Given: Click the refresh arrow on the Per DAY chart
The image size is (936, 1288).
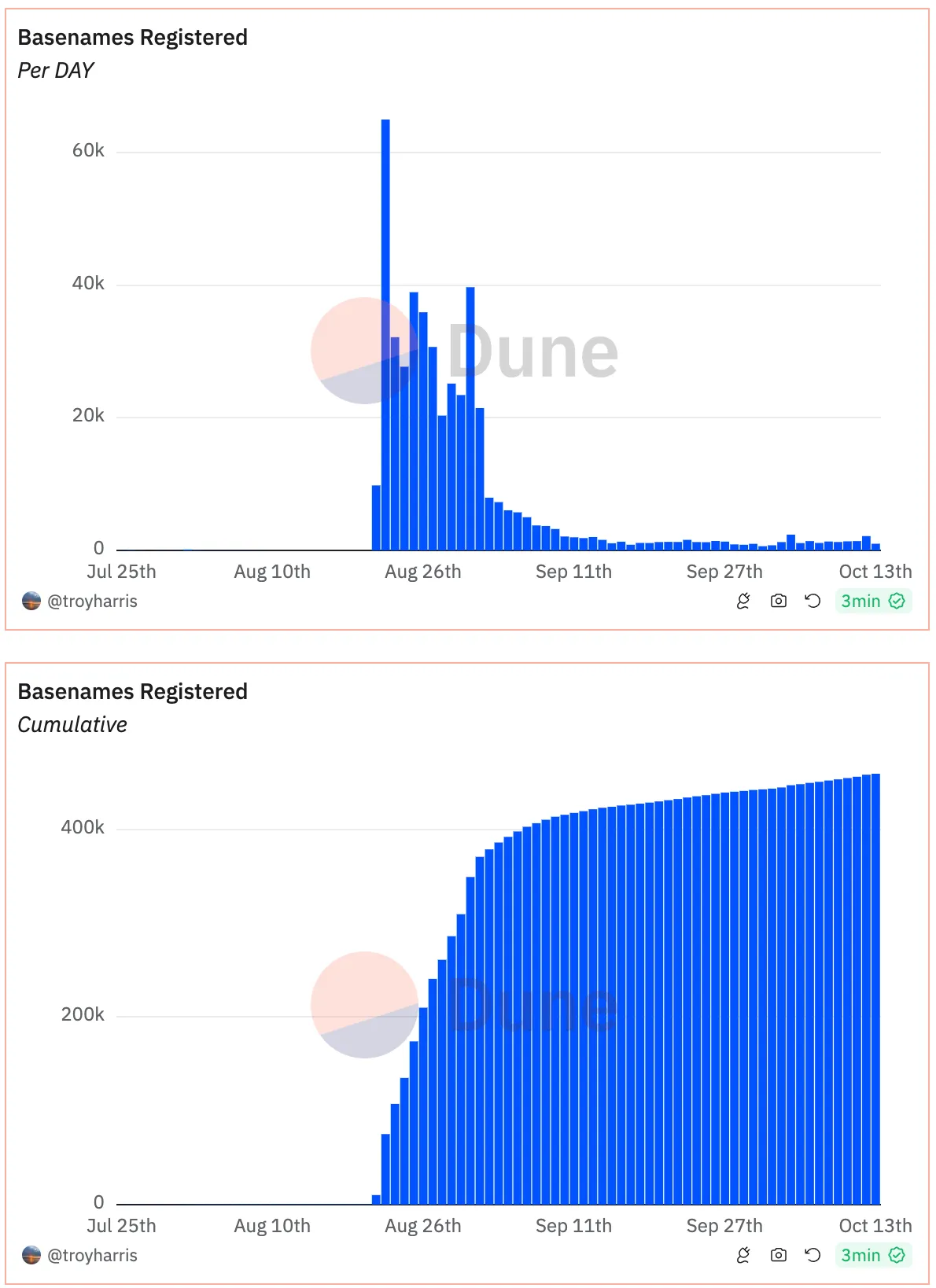Looking at the screenshot, I should click(813, 602).
